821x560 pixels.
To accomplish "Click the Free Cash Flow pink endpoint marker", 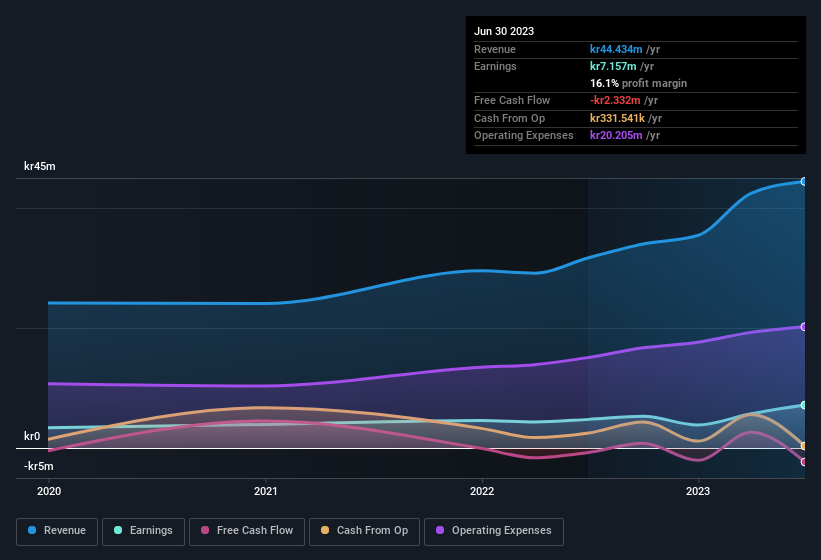I will pos(803,462).
